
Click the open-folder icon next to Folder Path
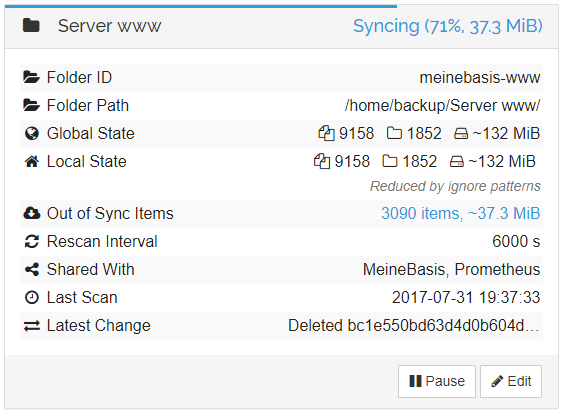tap(31, 105)
